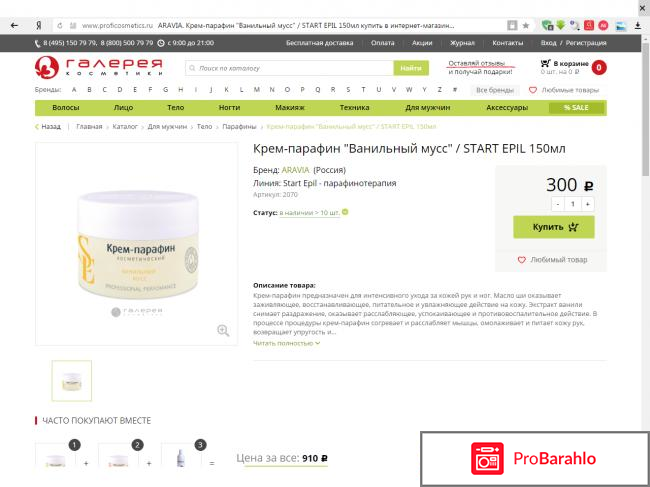Click the green Купить button
The height and width of the screenshot is (487, 650).
[554, 227]
